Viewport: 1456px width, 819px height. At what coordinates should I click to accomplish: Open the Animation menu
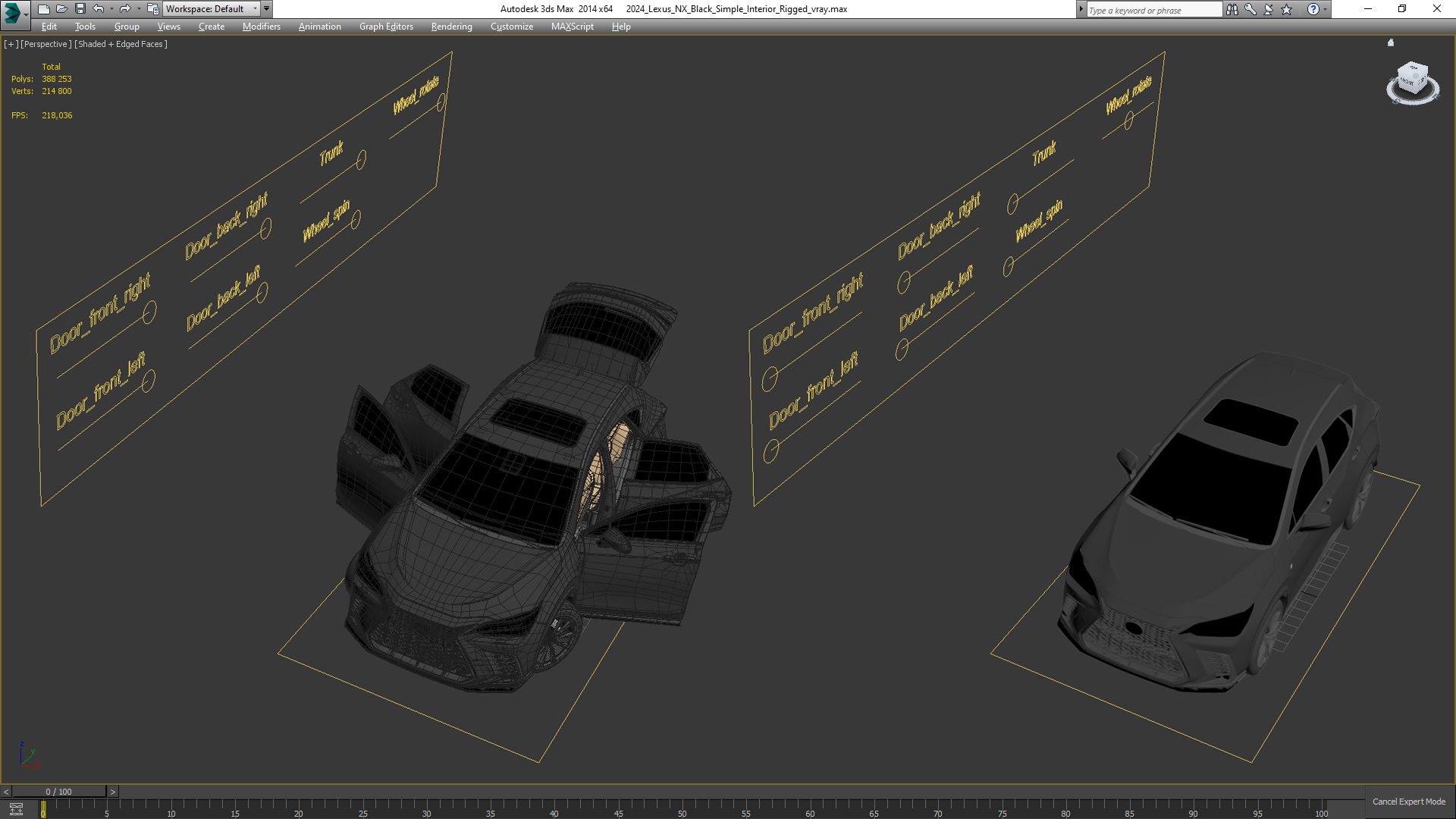click(x=319, y=27)
